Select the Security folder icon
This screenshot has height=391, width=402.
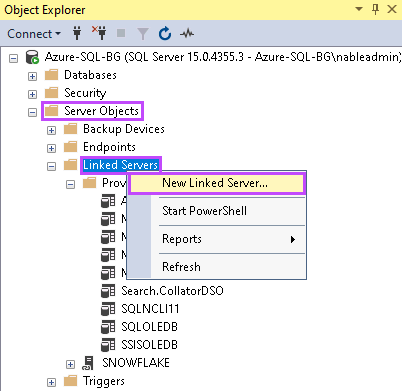(51, 93)
